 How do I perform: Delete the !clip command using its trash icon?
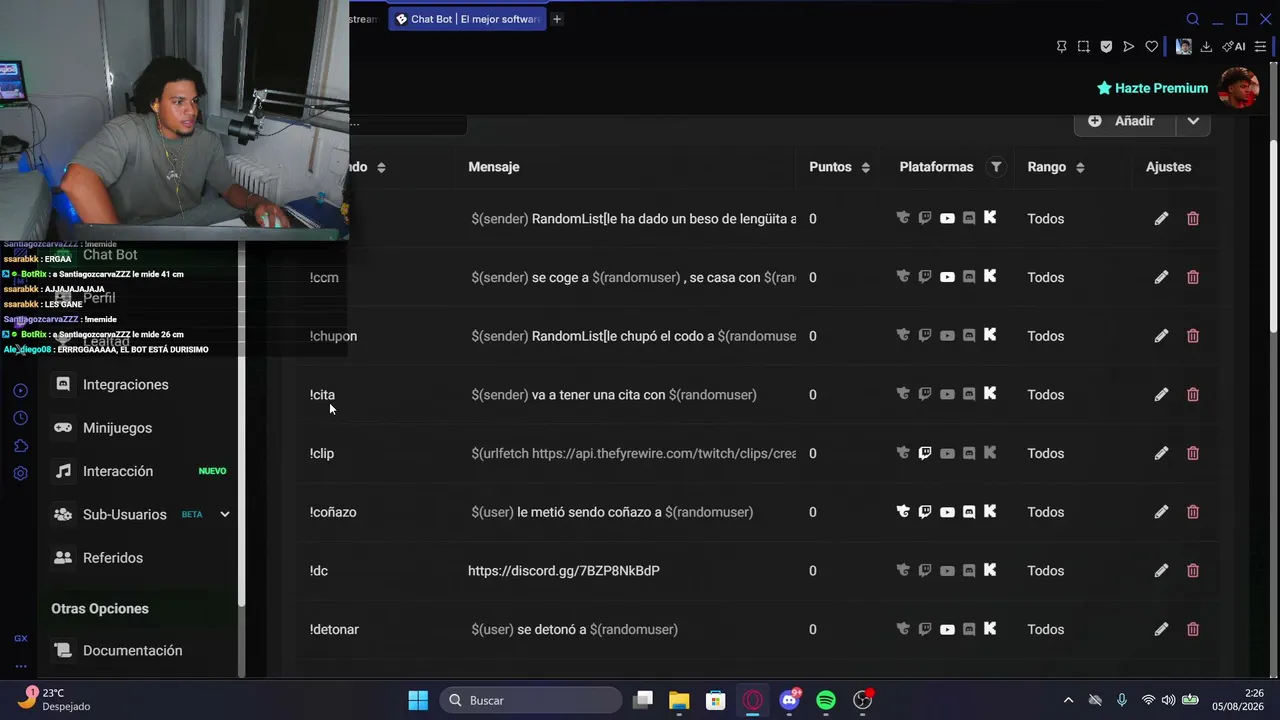pos(1193,453)
